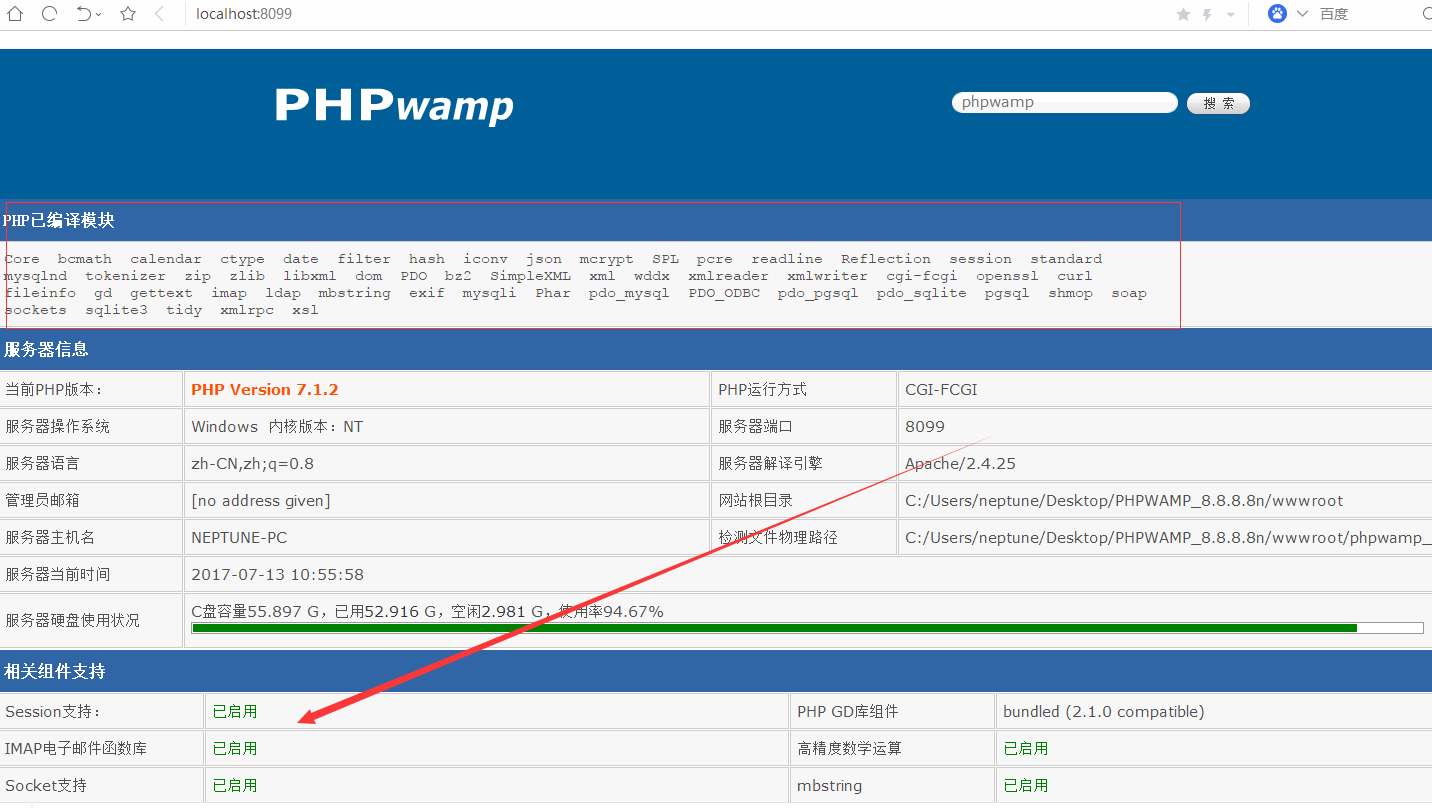Click the cgi-fcgi module name
Screen dimensions: 1432x808
coord(922,276)
